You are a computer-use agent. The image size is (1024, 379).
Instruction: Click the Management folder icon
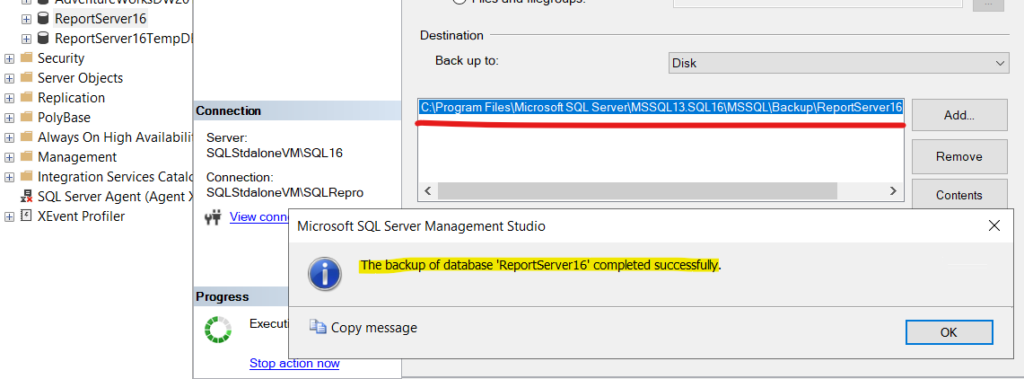[26, 157]
